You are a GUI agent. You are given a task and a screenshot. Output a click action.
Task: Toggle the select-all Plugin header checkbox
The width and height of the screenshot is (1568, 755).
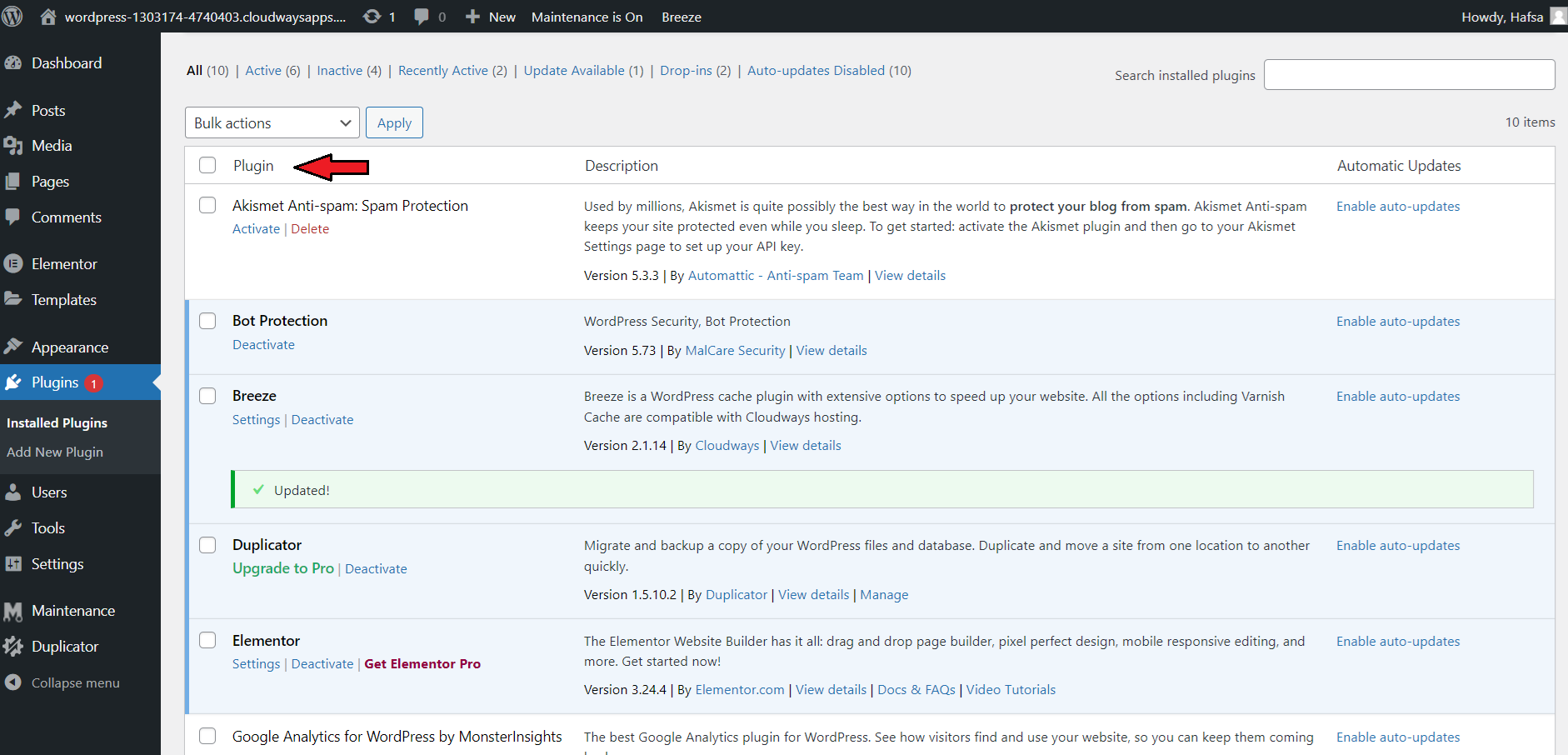point(207,165)
